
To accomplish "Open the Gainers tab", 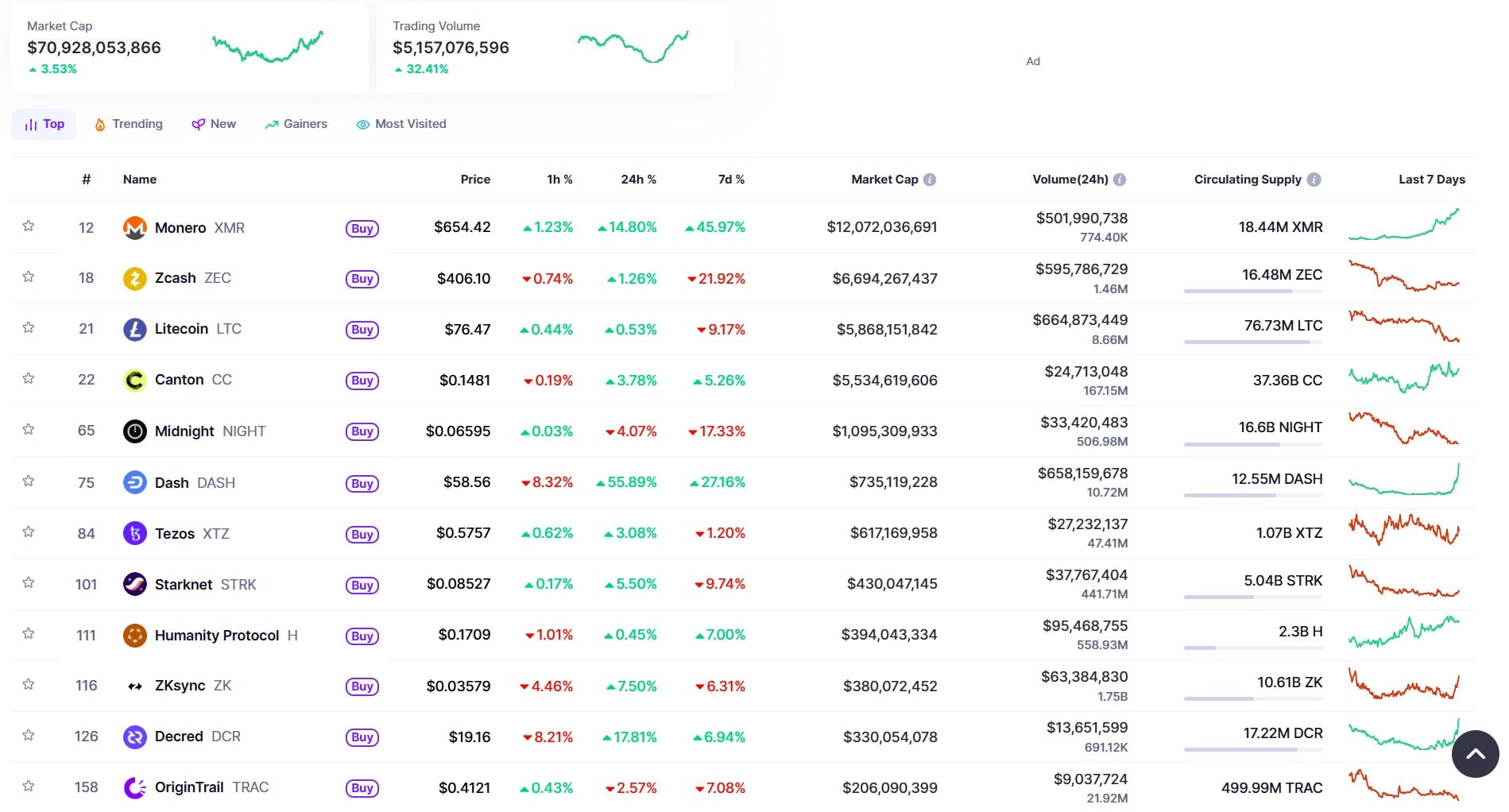I will (296, 124).
